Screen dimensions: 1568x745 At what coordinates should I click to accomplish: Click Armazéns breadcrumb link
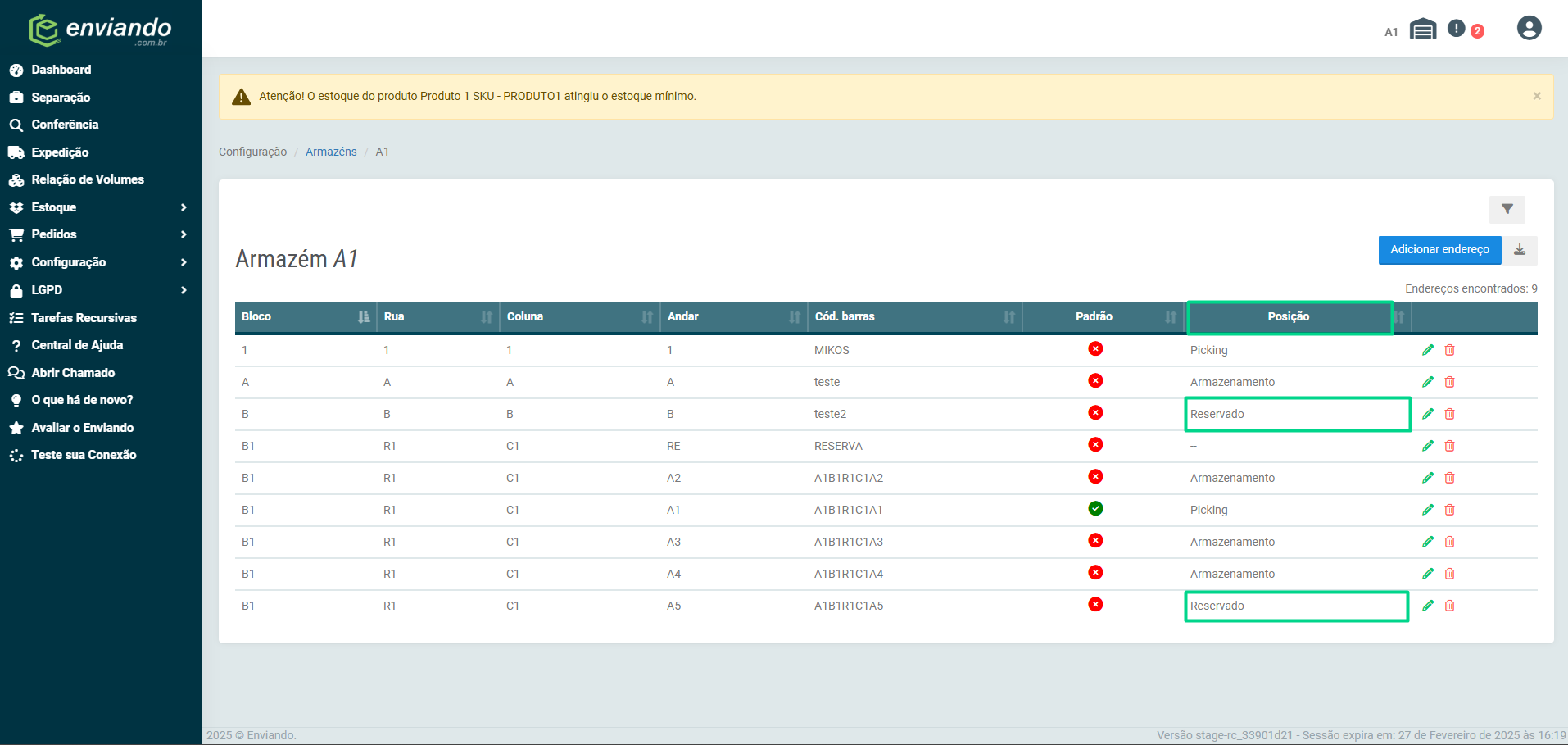click(x=331, y=152)
